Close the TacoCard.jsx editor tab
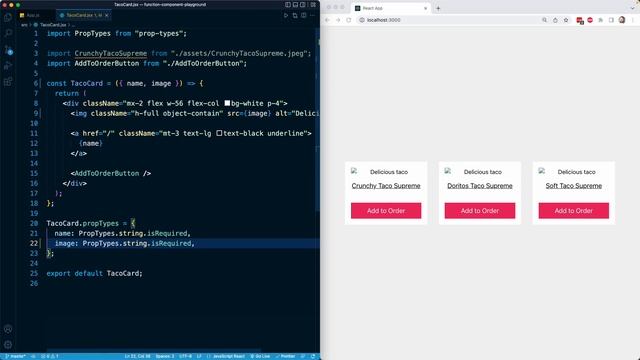640x360 pixels. [x=107, y=16]
